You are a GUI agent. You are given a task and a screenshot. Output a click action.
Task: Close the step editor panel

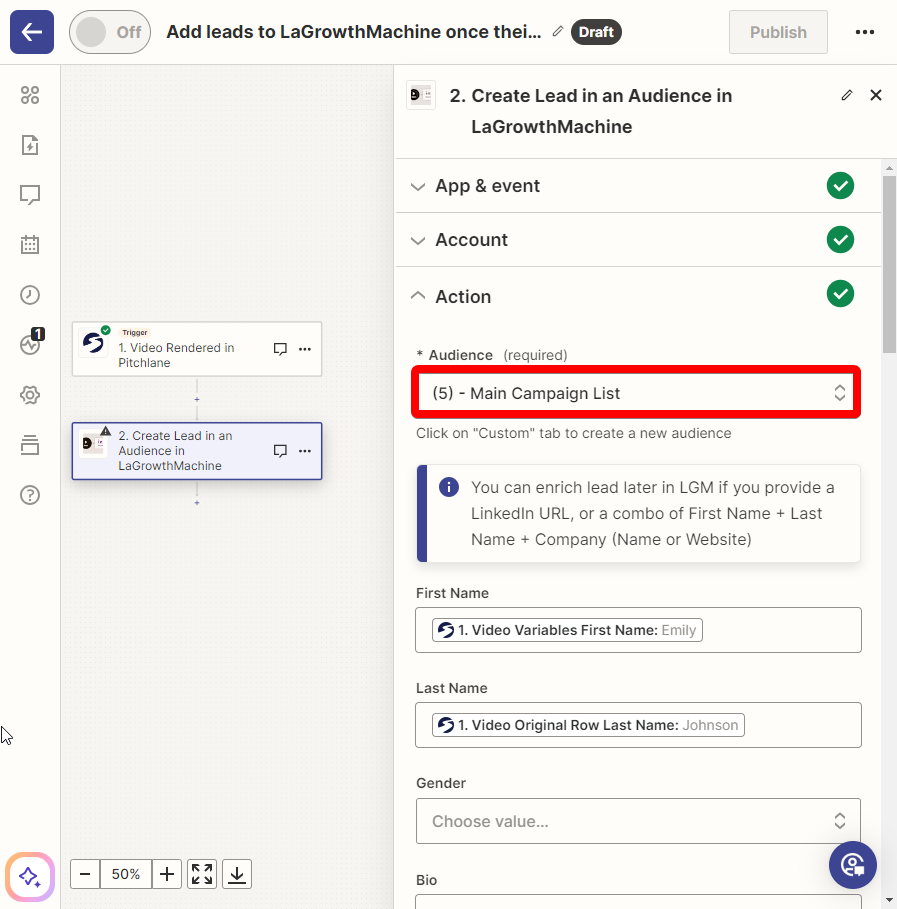point(876,95)
